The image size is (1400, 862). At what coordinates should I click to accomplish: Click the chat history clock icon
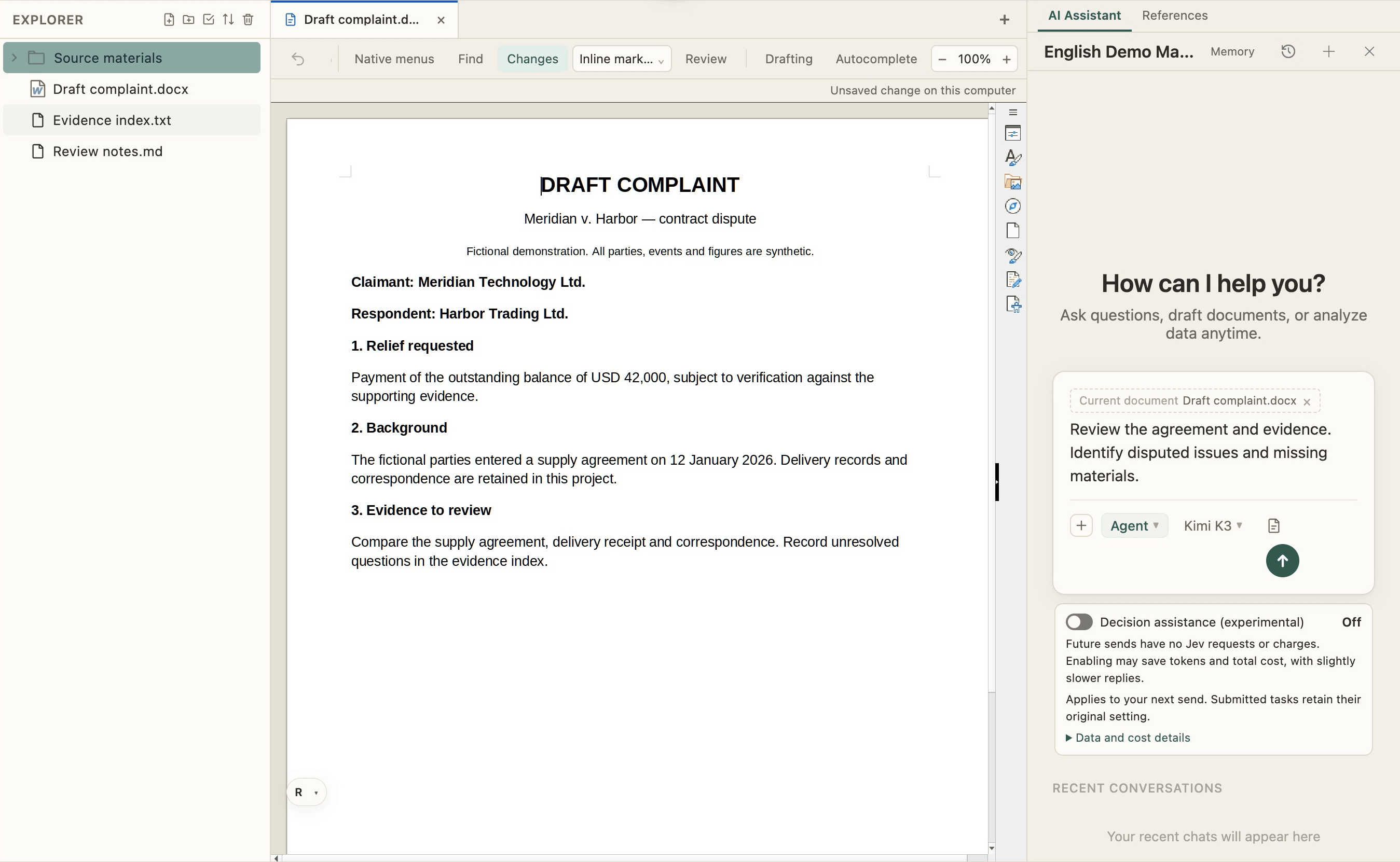(x=1288, y=51)
